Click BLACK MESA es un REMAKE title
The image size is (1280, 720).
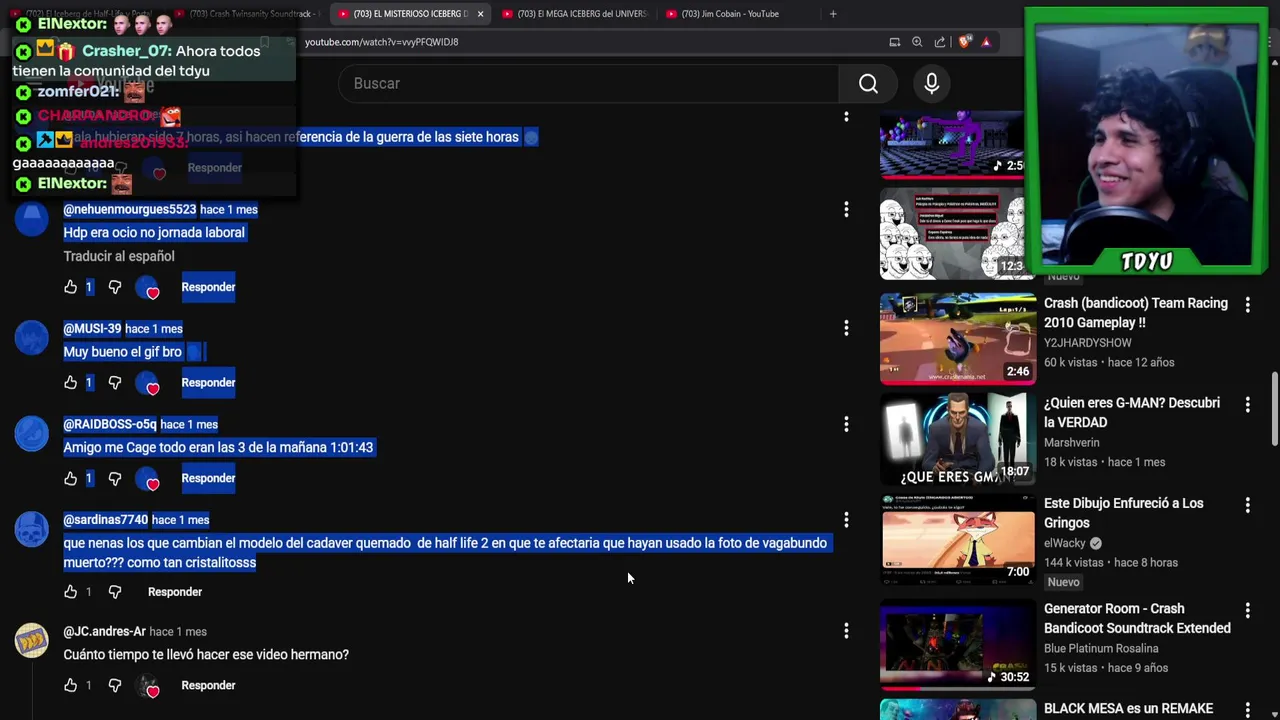[1128, 709]
